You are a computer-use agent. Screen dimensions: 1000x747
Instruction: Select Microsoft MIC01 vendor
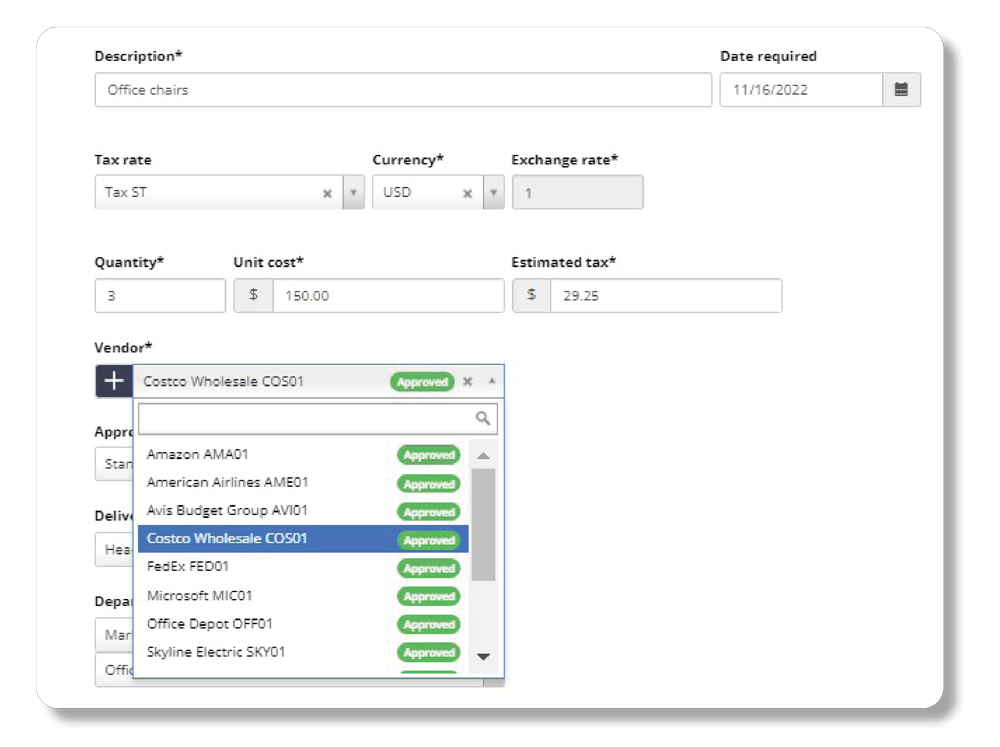[303, 596]
